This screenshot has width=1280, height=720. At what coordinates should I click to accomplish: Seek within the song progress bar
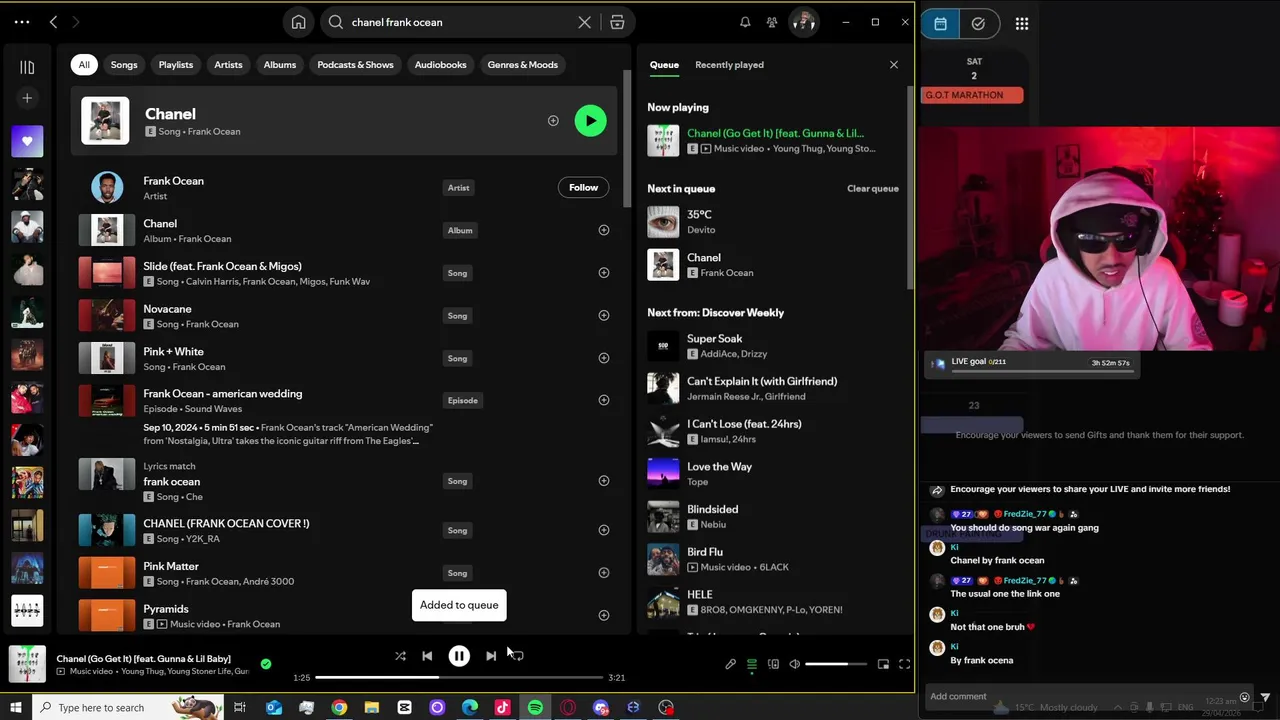coord(459,677)
